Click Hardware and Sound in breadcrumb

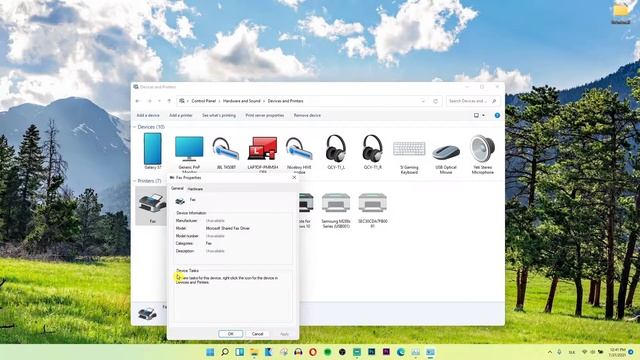click(x=241, y=101)
